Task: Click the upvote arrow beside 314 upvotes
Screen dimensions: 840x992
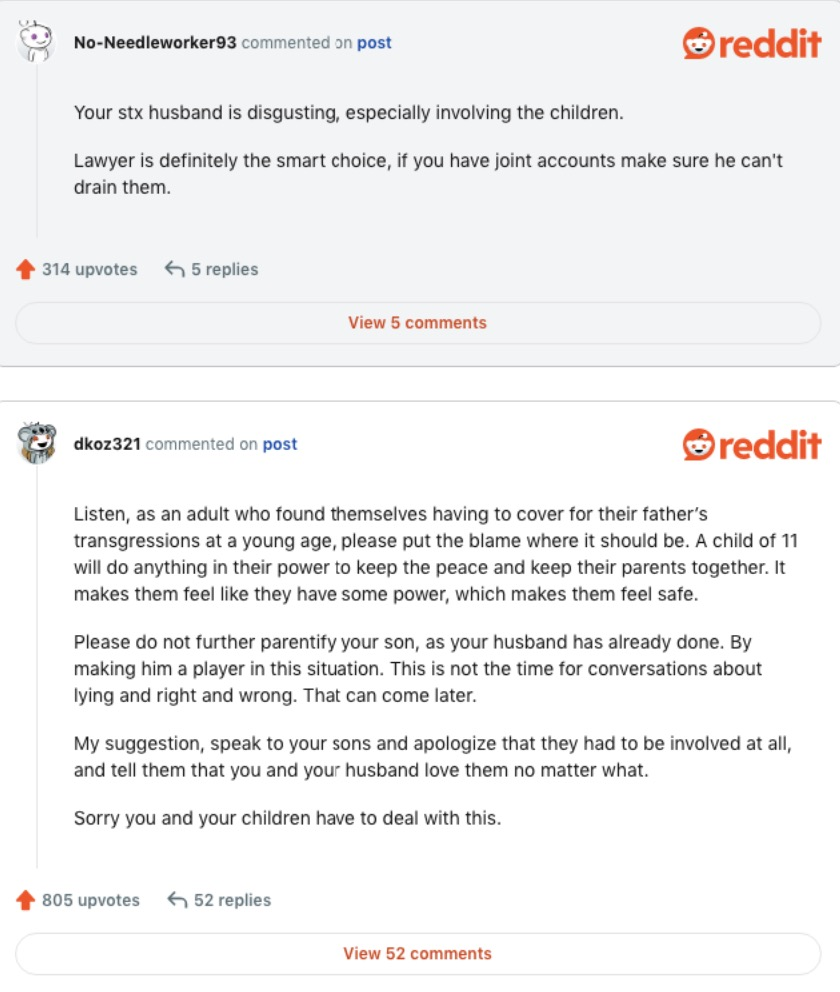Action: coord(25,270)
